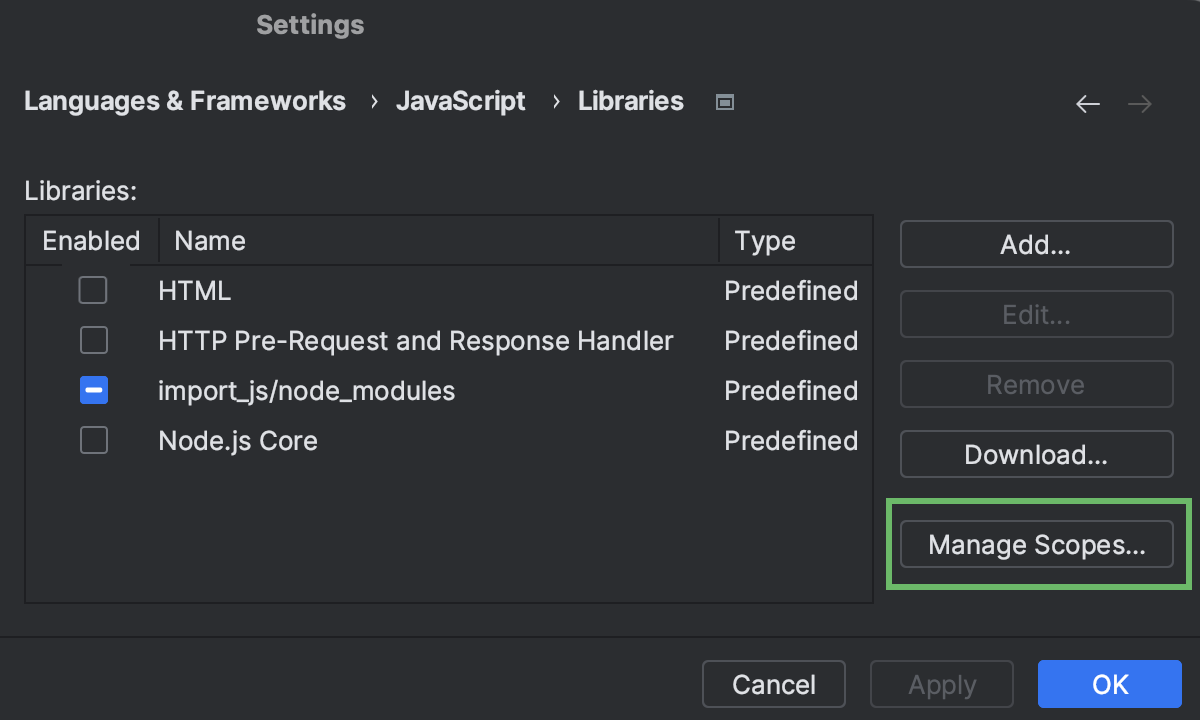The width and height of the screenshot is (1200, 720).
Task: Enable the Node.js Core library
Action: (x=93, y=440)
